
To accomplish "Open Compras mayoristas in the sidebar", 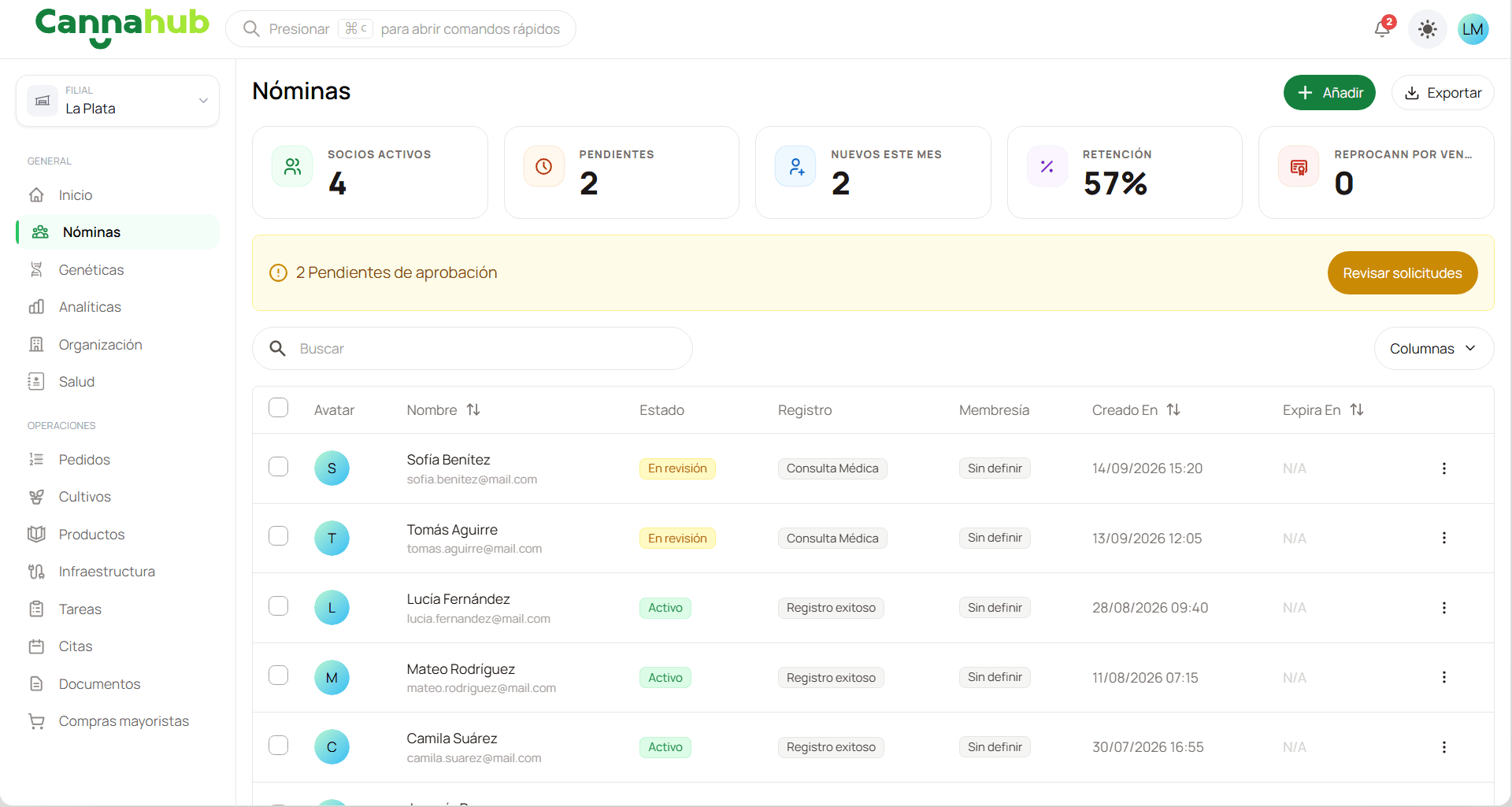I will [x=117, y=721].
